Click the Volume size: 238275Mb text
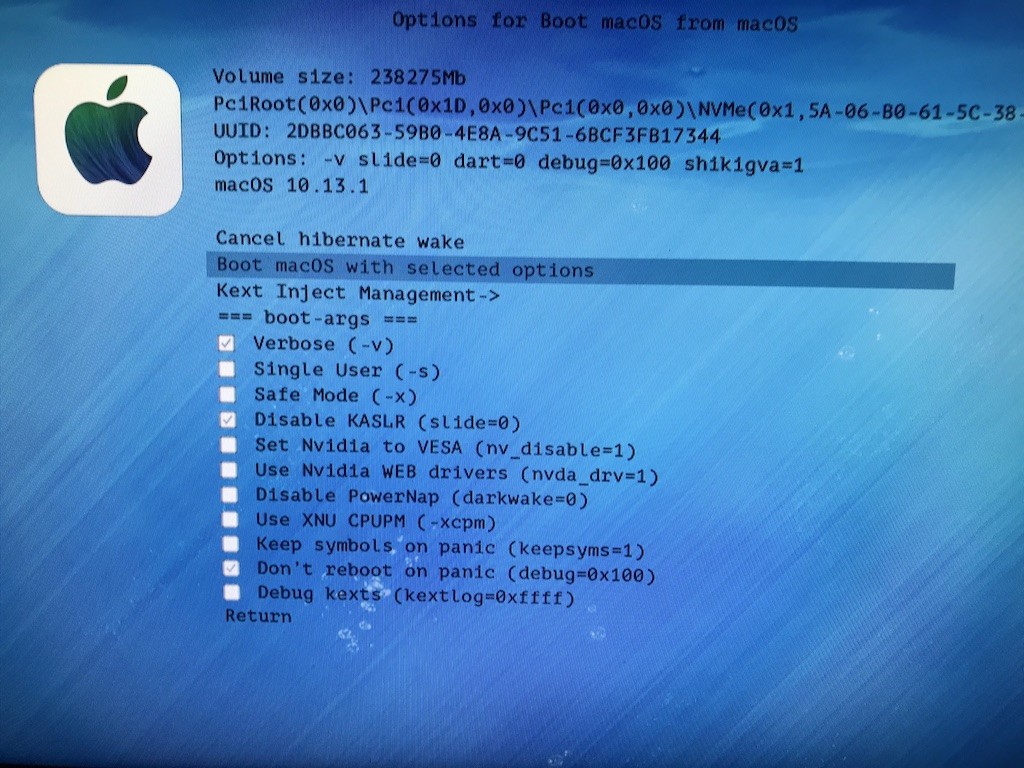 click(339, 77)
